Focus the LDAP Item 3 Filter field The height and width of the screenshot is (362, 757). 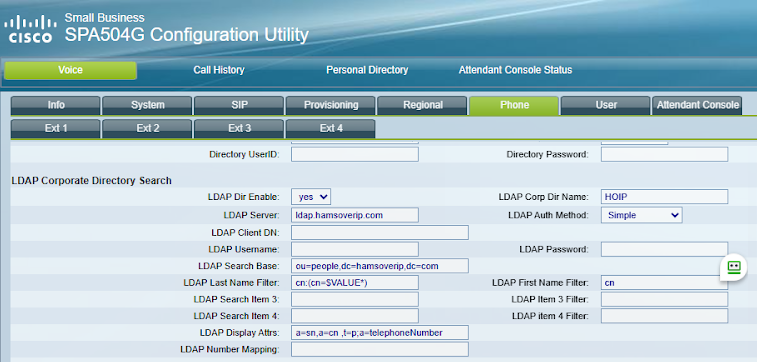point(664,299)
